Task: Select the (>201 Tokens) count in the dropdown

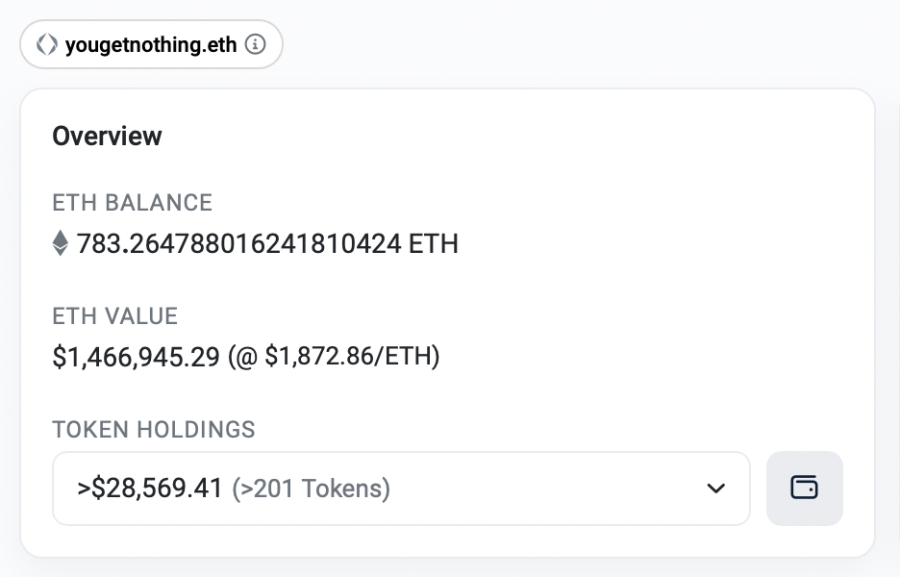Action: (311, 489)
